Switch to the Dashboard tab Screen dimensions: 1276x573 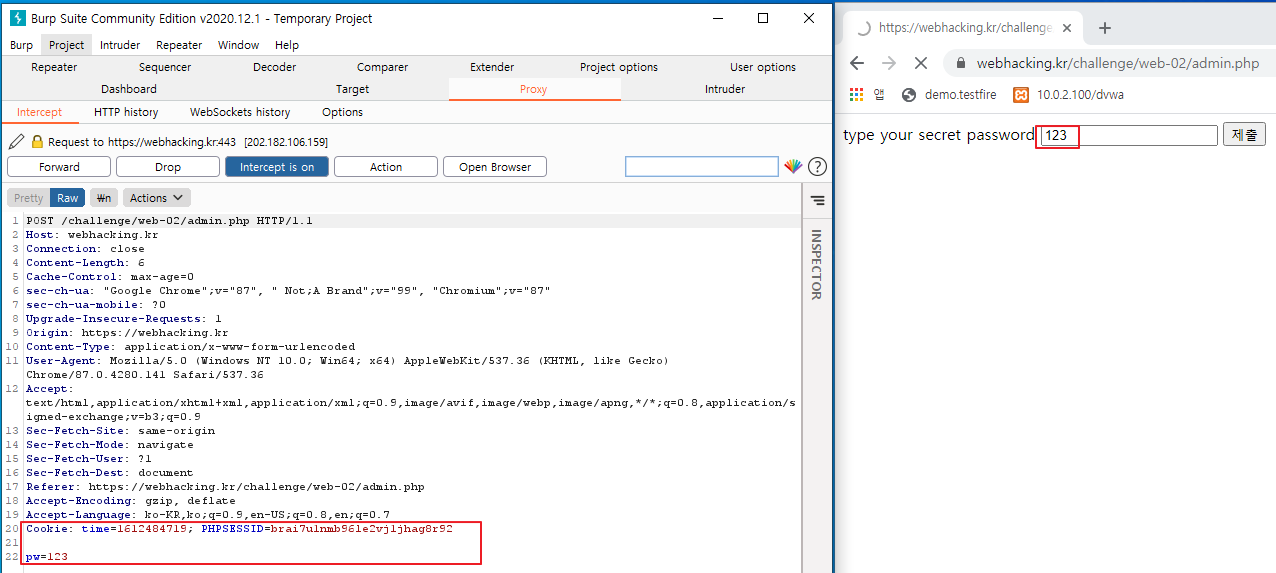coord(129,89)
